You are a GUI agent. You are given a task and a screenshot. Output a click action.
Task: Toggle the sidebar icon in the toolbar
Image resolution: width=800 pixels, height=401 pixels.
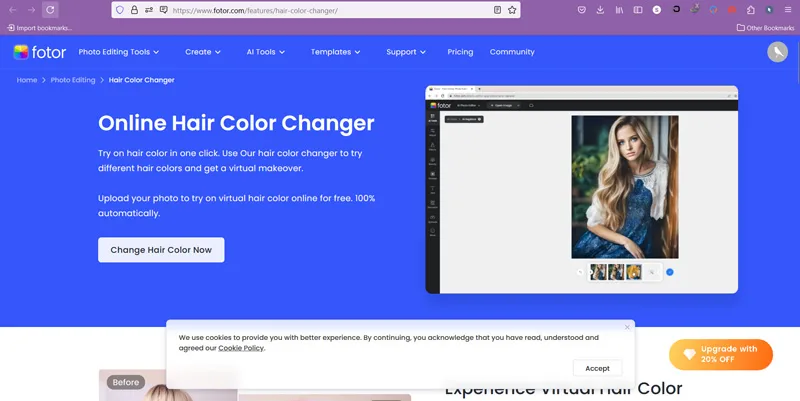tap(638, 10)
